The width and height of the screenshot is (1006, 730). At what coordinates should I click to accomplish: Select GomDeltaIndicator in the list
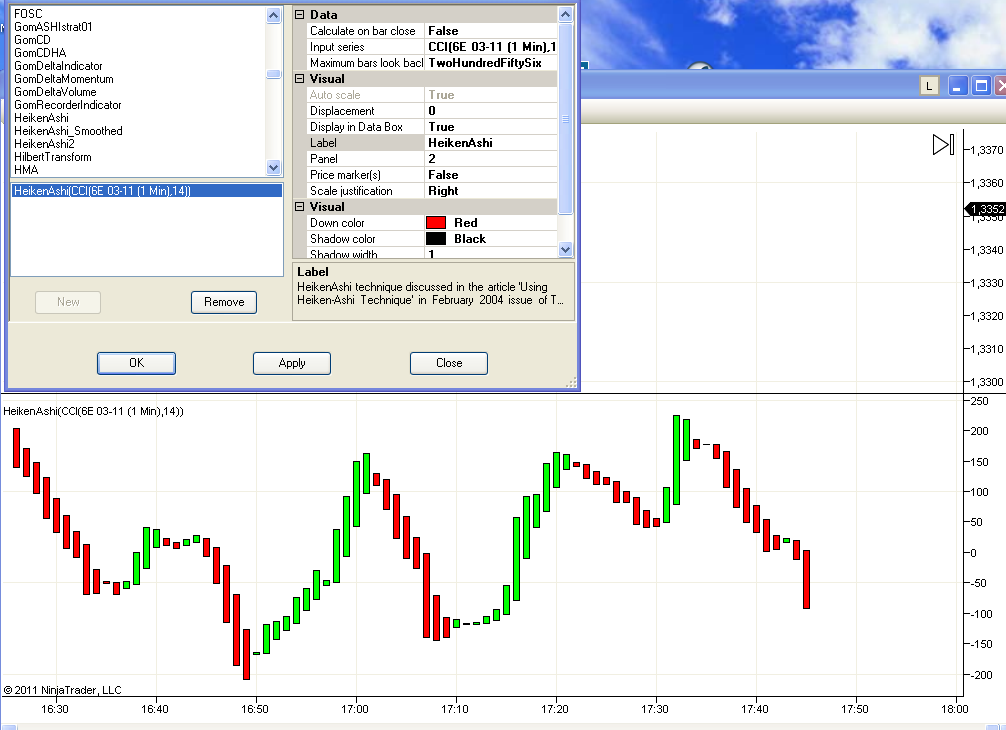58,66
